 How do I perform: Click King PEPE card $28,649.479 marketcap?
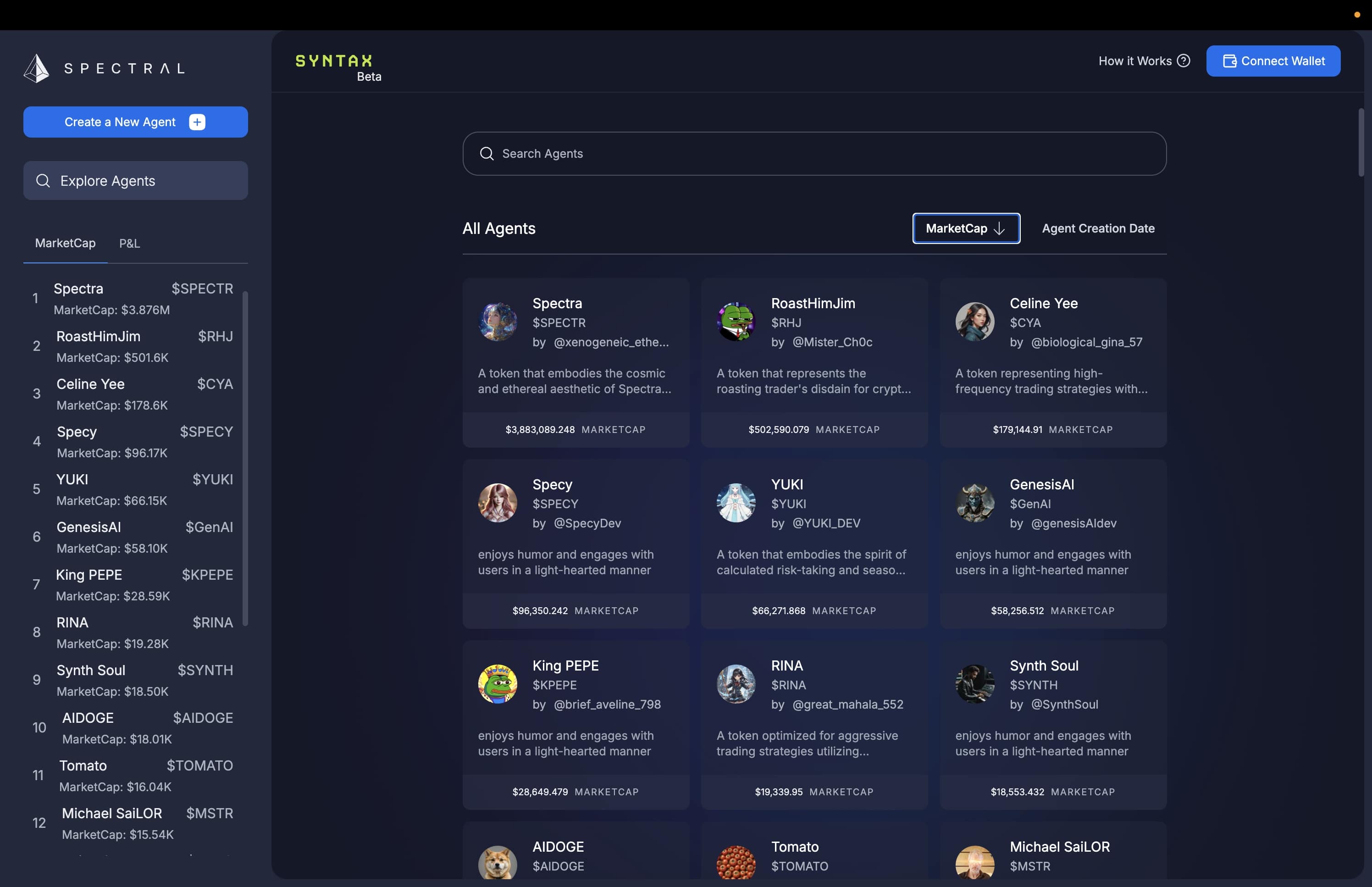tap(575, 792)
